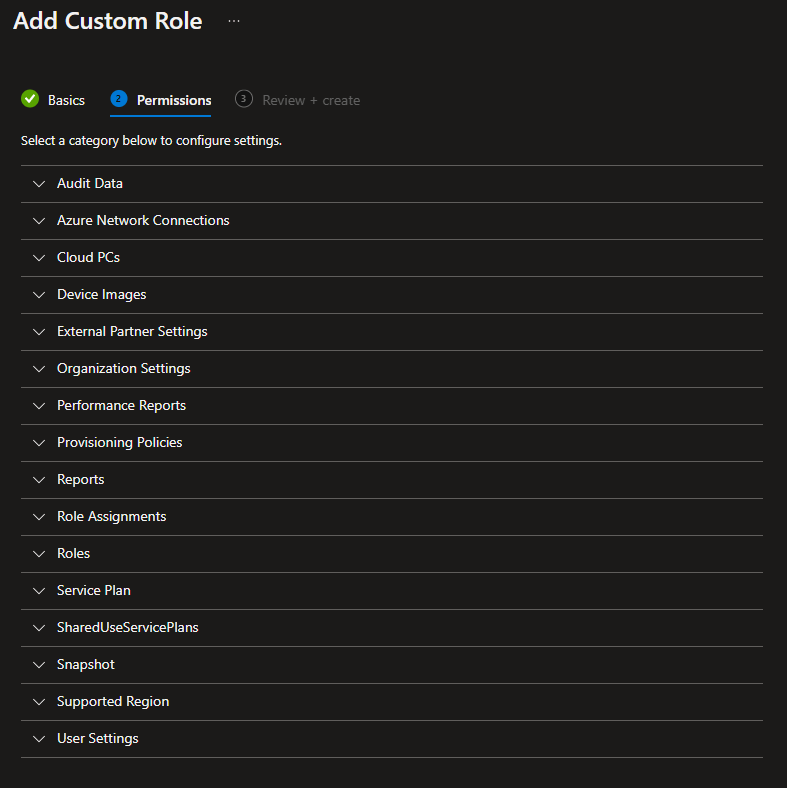Expand the Azure Network Connections category
The height and width of the screenshot is (788, 787).
143,221
